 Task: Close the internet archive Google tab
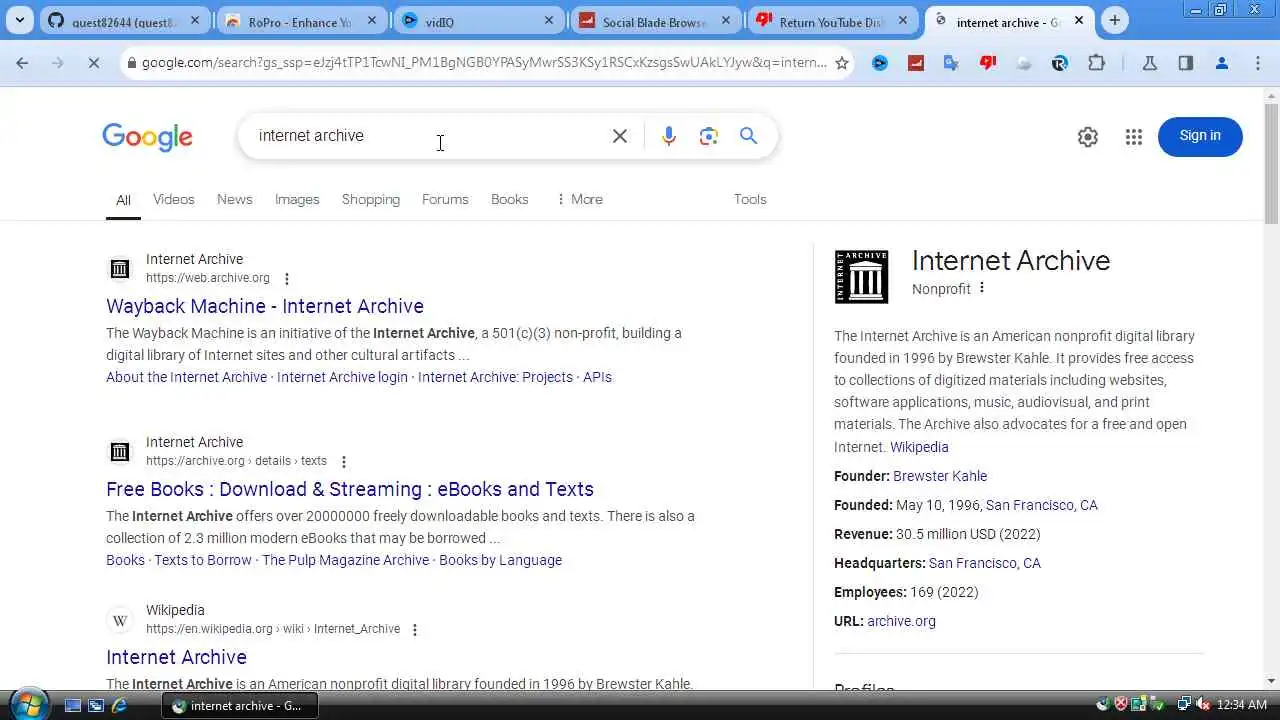point(1079,20)
